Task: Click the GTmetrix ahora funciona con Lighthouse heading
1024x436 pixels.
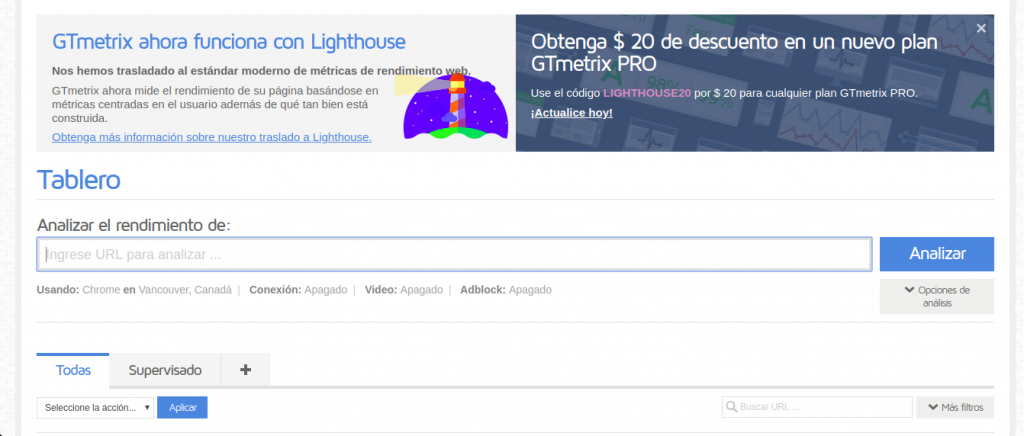Action: click(229, 42)
